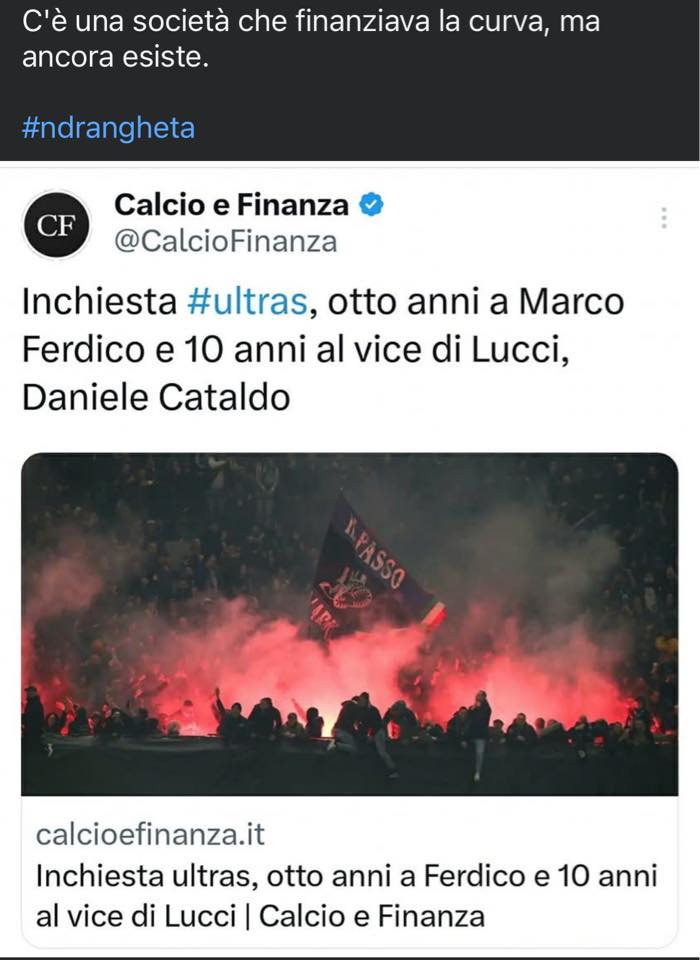The height and width of the screenshot is (960, 700).
Task: Click the 'ancora esiste.' text line
Action: coord(116,57)
